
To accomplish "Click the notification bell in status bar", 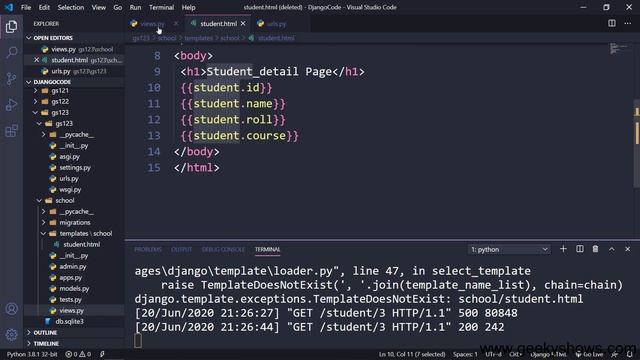I will (629, 354).
